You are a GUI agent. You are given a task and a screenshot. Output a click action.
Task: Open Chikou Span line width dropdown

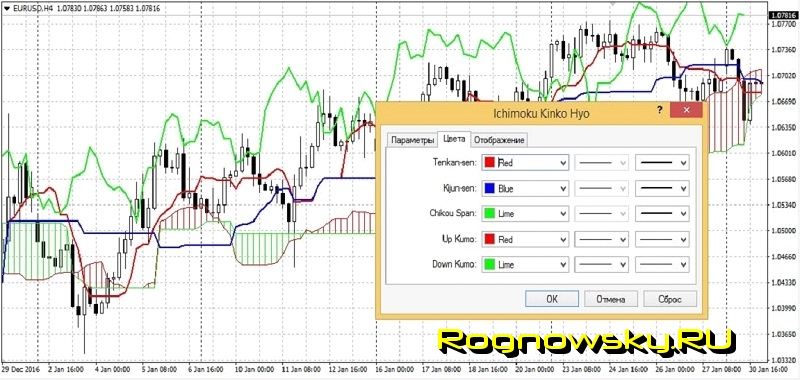click(662, 214)
